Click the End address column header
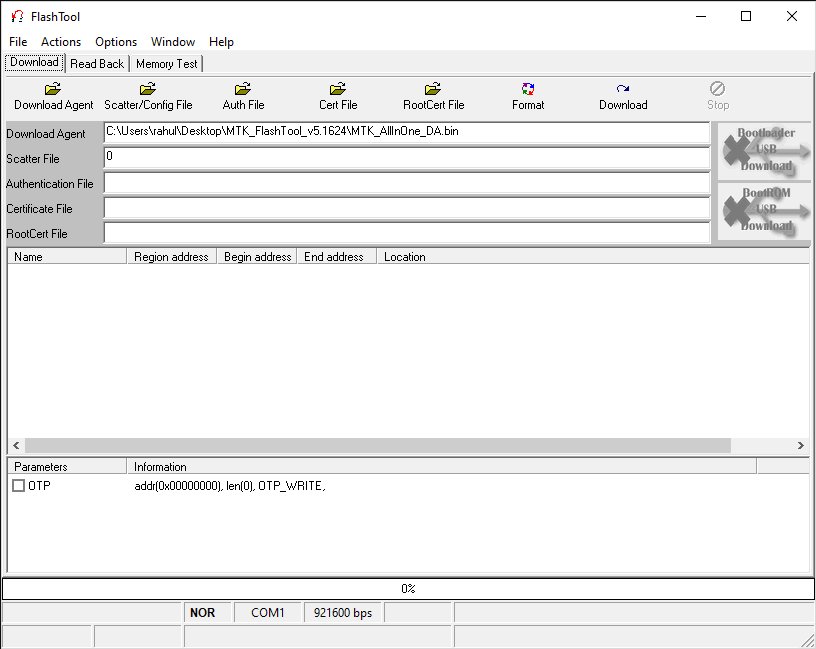Screen dimensions: 816x649 (337, 257)
